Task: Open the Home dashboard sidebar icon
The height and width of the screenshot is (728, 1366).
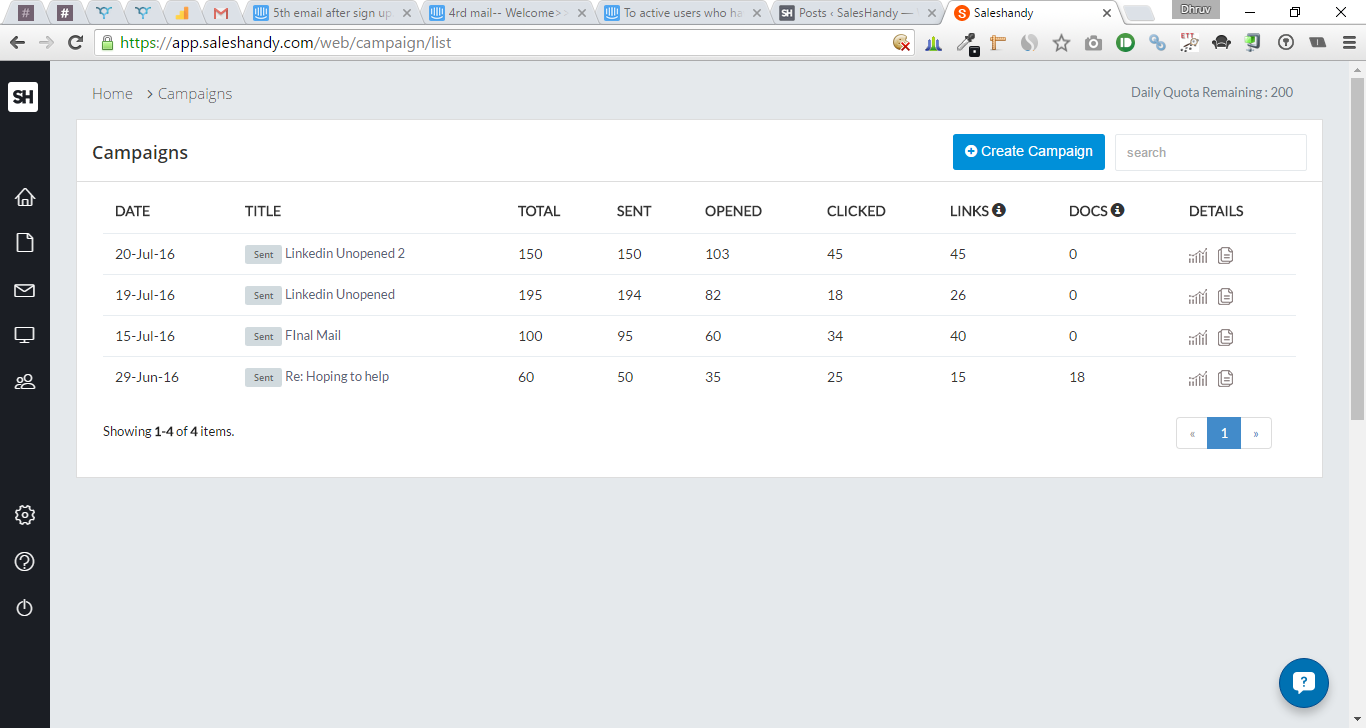Action: (x=25, y=197)
